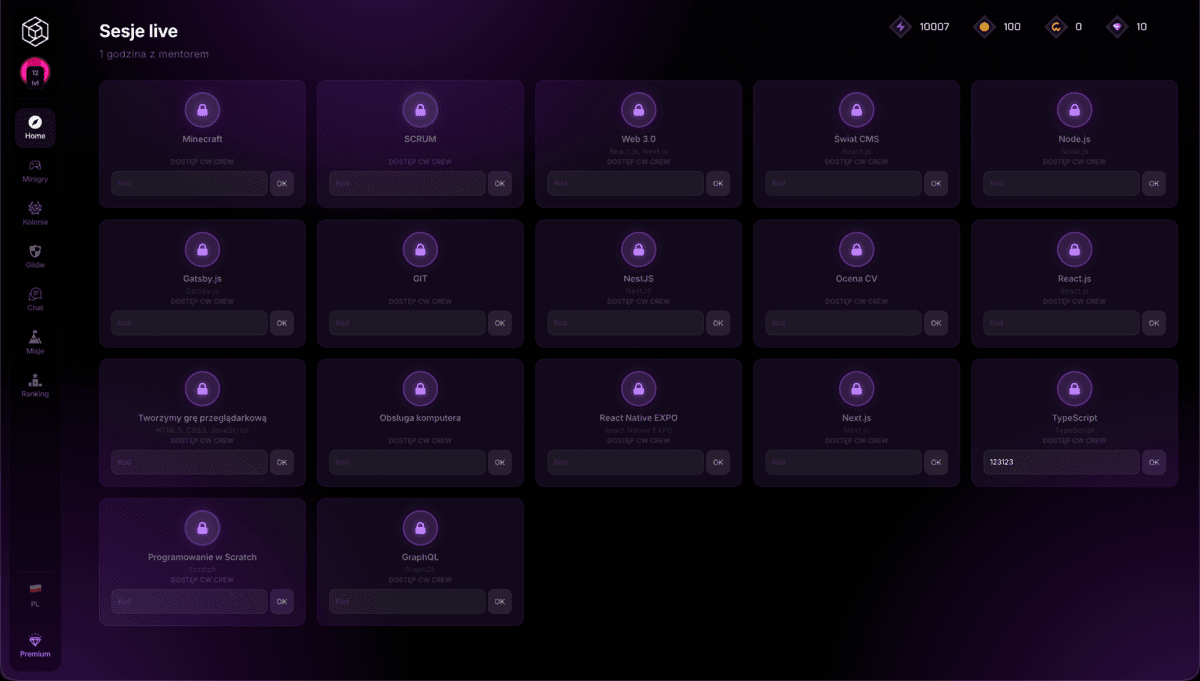
Task: Click the lock icon on the Web 3.0 card
Action: (638, 110)
